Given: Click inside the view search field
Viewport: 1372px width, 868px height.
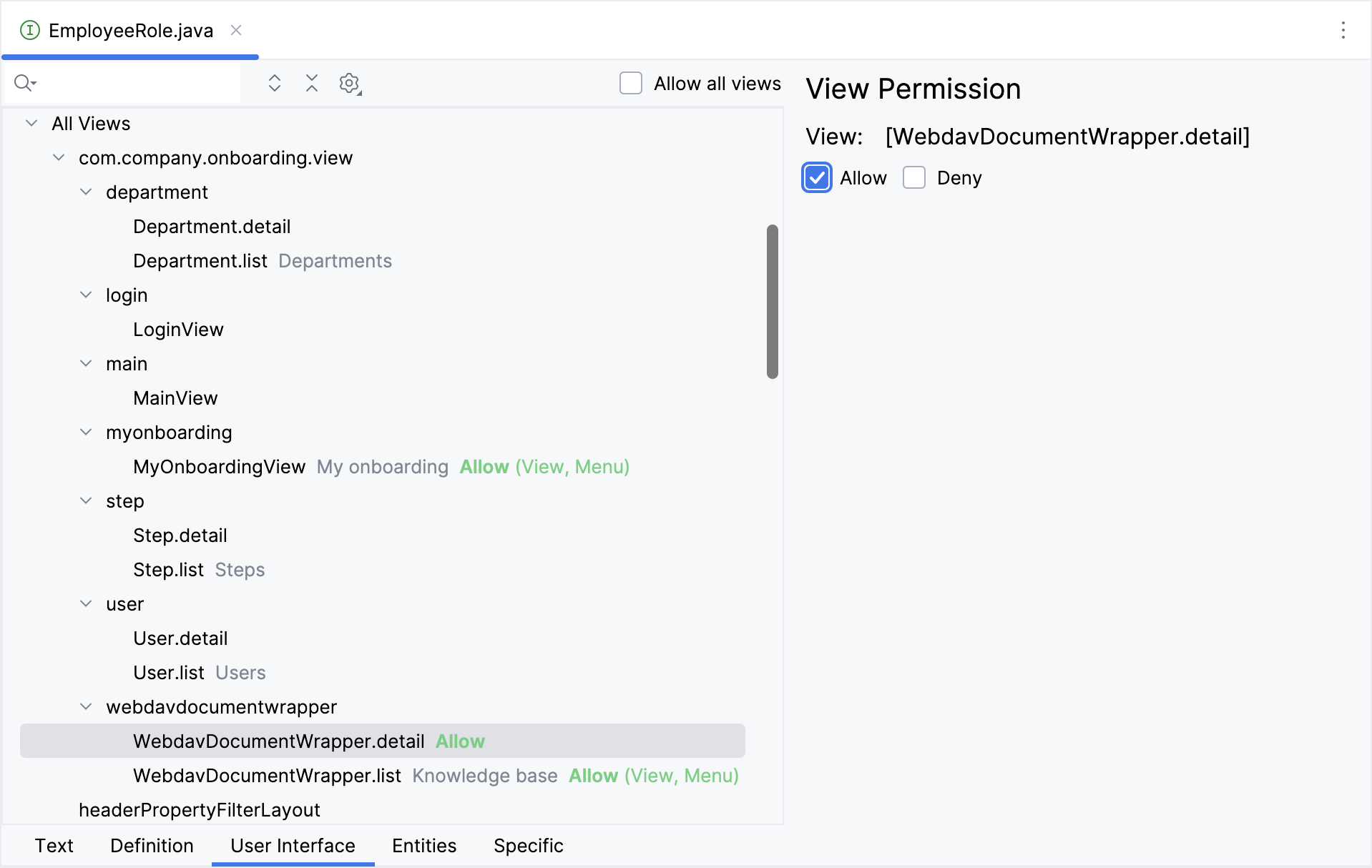Looking at the screenshot, I should pos(136,84).
